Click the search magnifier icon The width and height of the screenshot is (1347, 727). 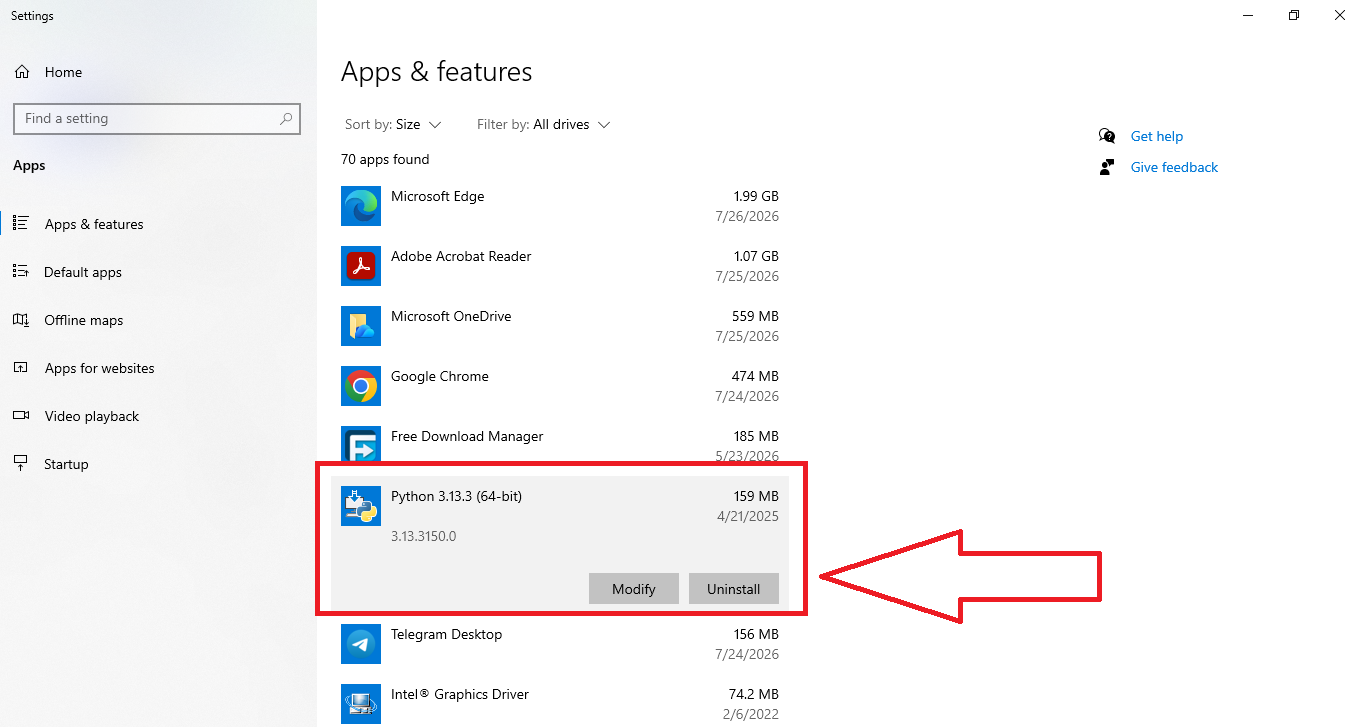point(286,118)
